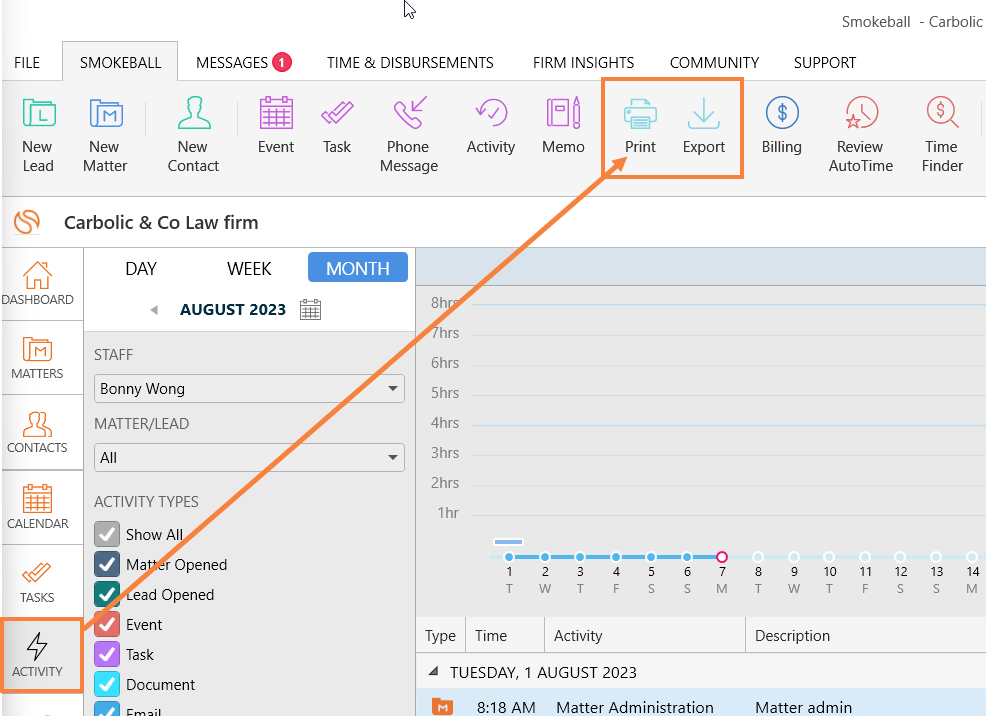Launch the Time Finder tool
The image size is (986, 716).
pos(942,135)
